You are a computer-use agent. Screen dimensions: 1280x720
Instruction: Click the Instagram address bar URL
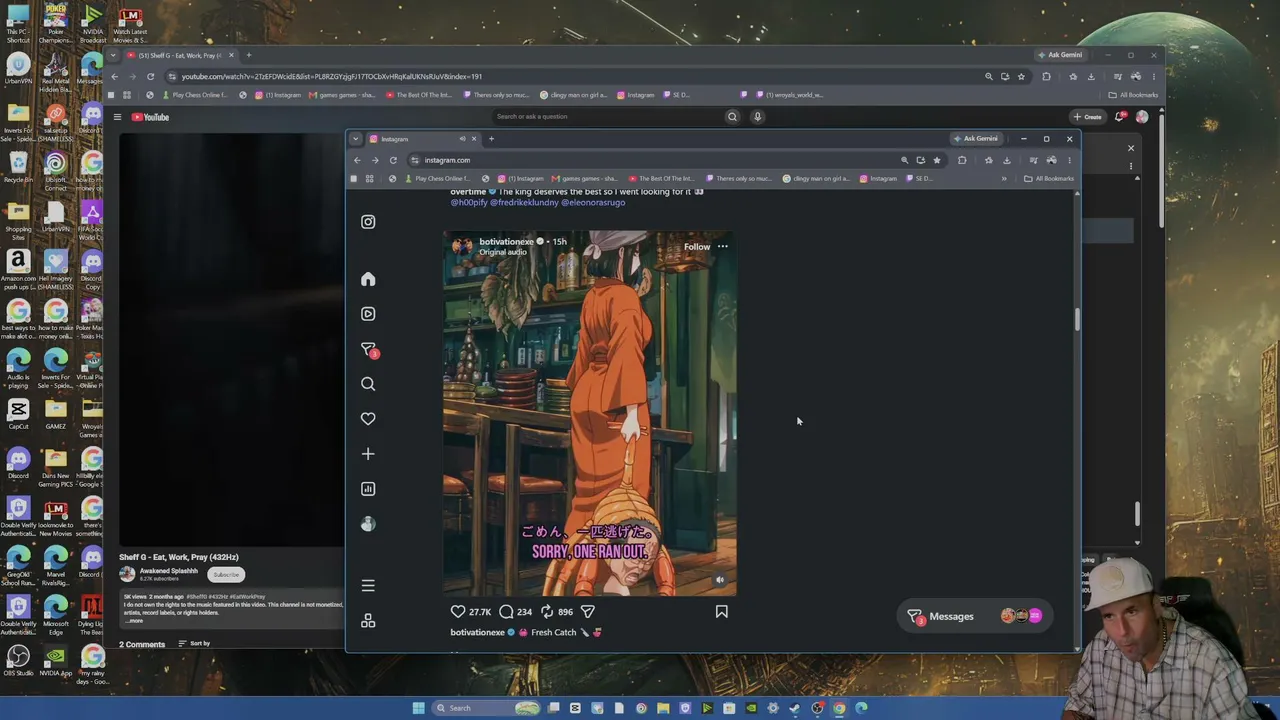[447, 160]
